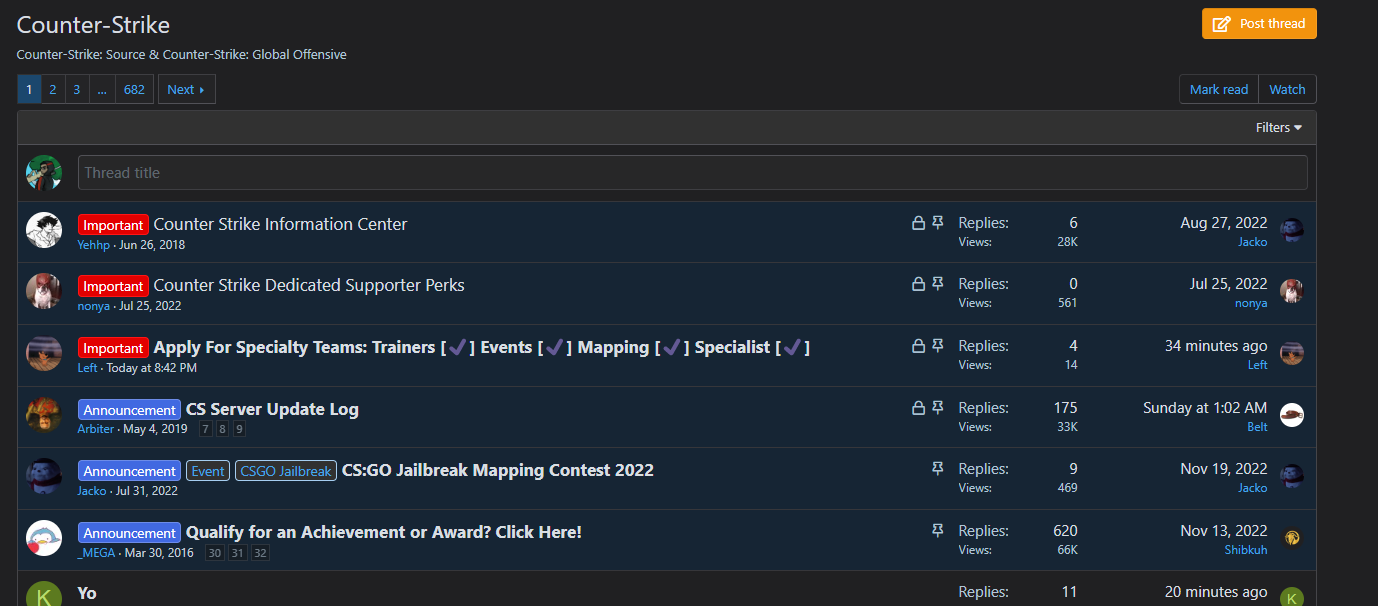Viewport: 1378px width, 606px height.
Task: Expand the pagination ellipsis menu
Action: tap(102, 89)
